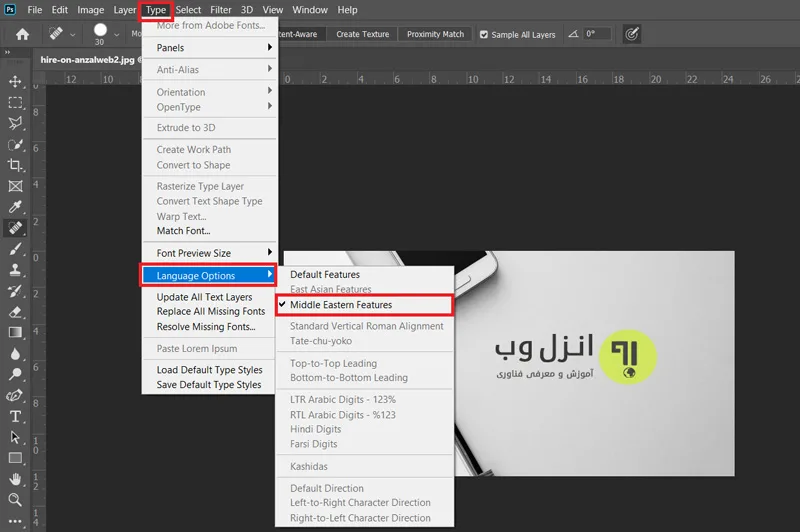Select the Zoom tool
This screenshot has height=532, width=800.
(x=15, y=500)
